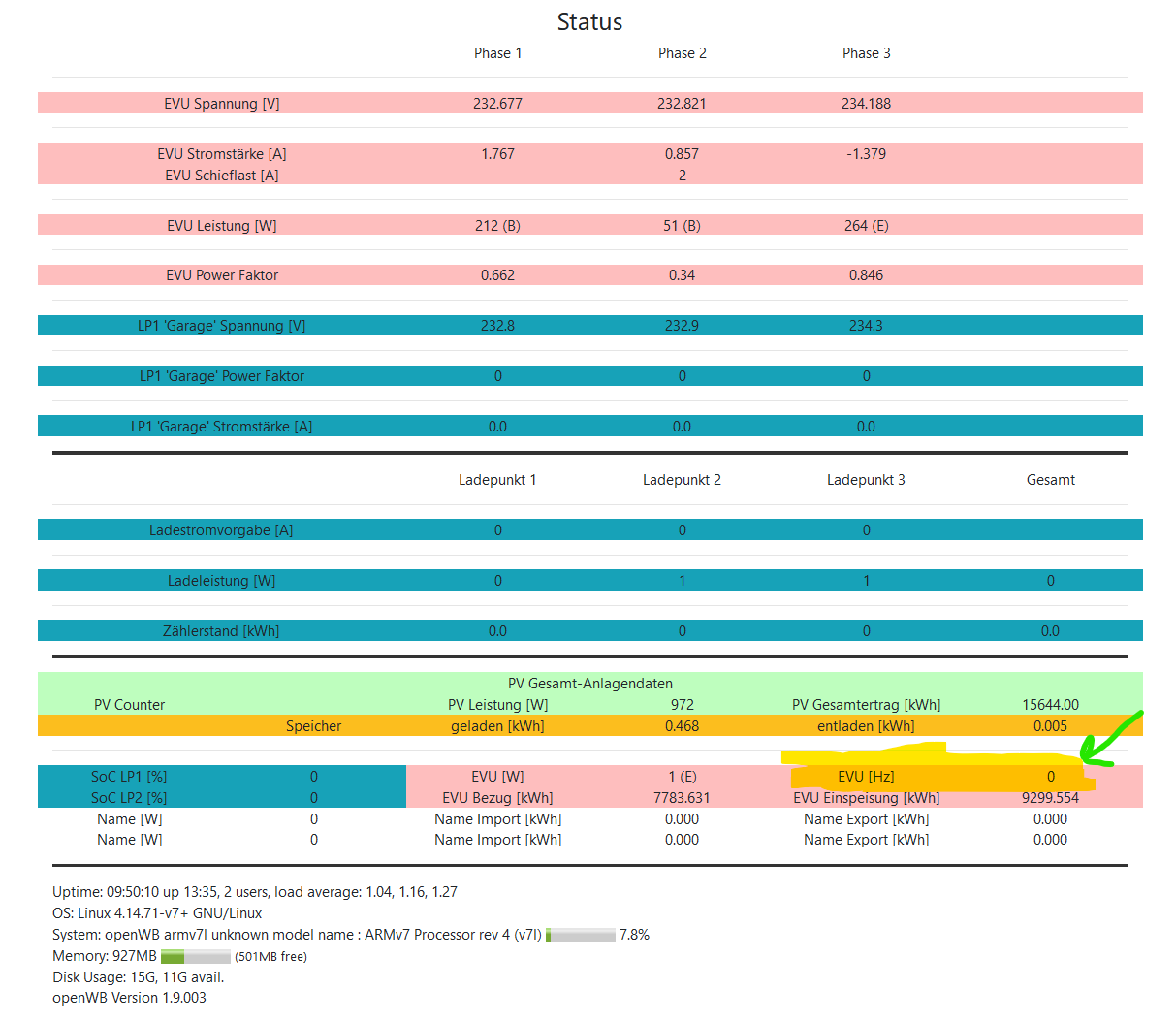Select the EVU Spannung [V] row label

222,104
